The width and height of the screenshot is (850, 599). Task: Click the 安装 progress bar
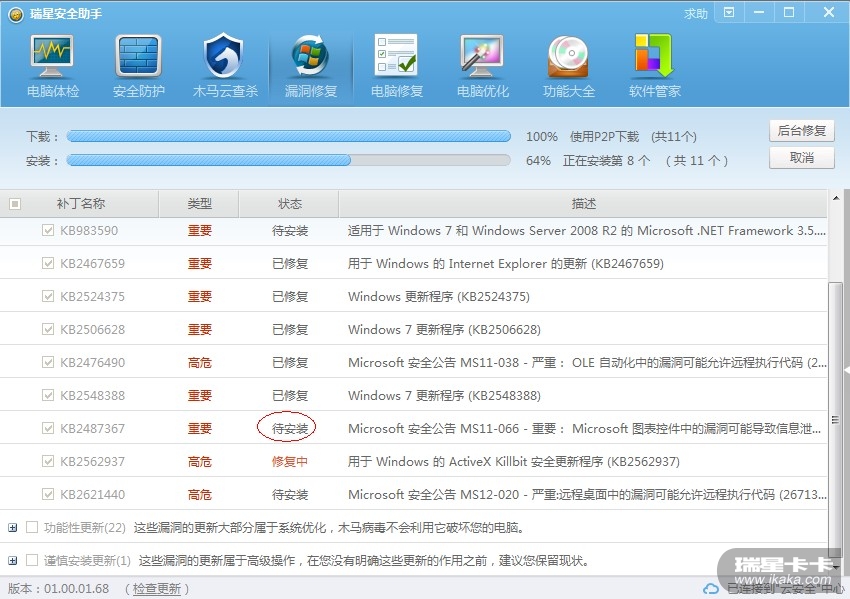[x=288, y=160]
